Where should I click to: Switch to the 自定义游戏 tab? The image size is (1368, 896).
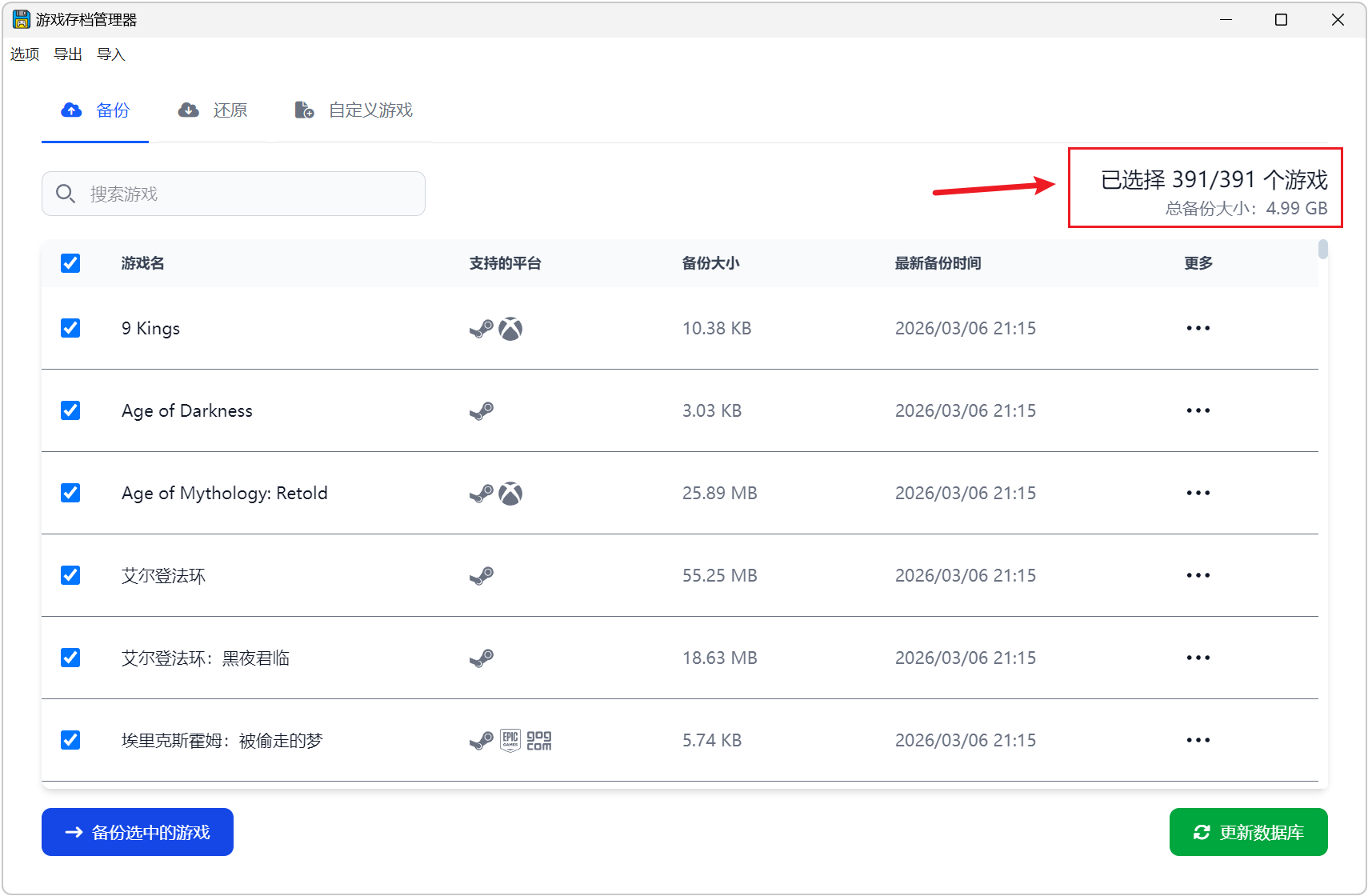[x=354, y=110]
